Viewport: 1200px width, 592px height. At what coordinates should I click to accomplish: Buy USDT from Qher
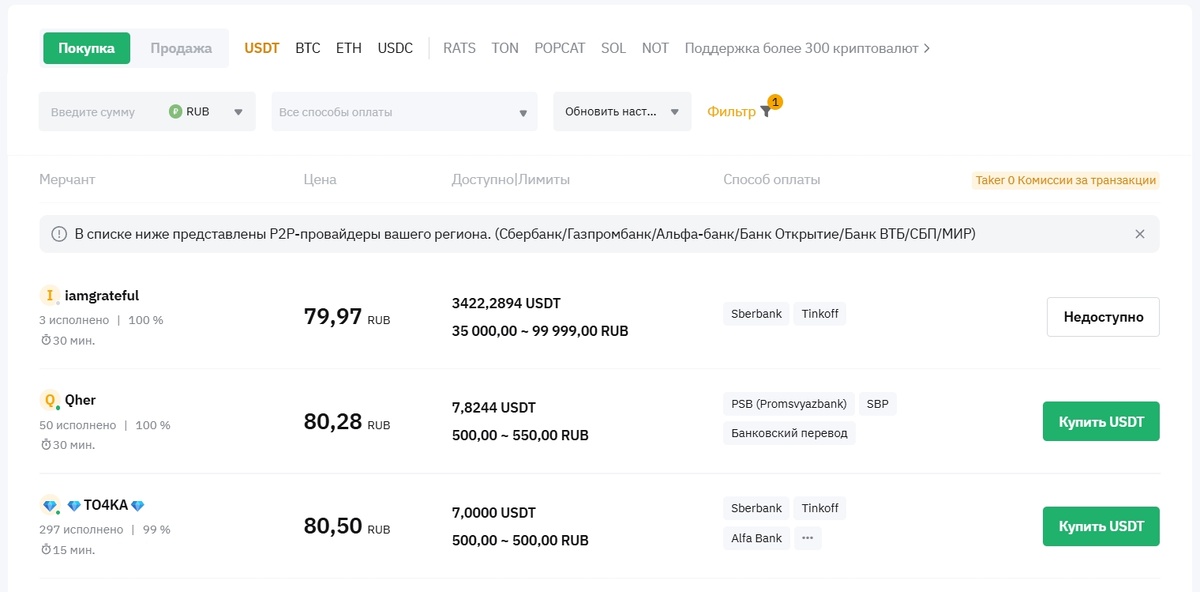coord(1101,421)
